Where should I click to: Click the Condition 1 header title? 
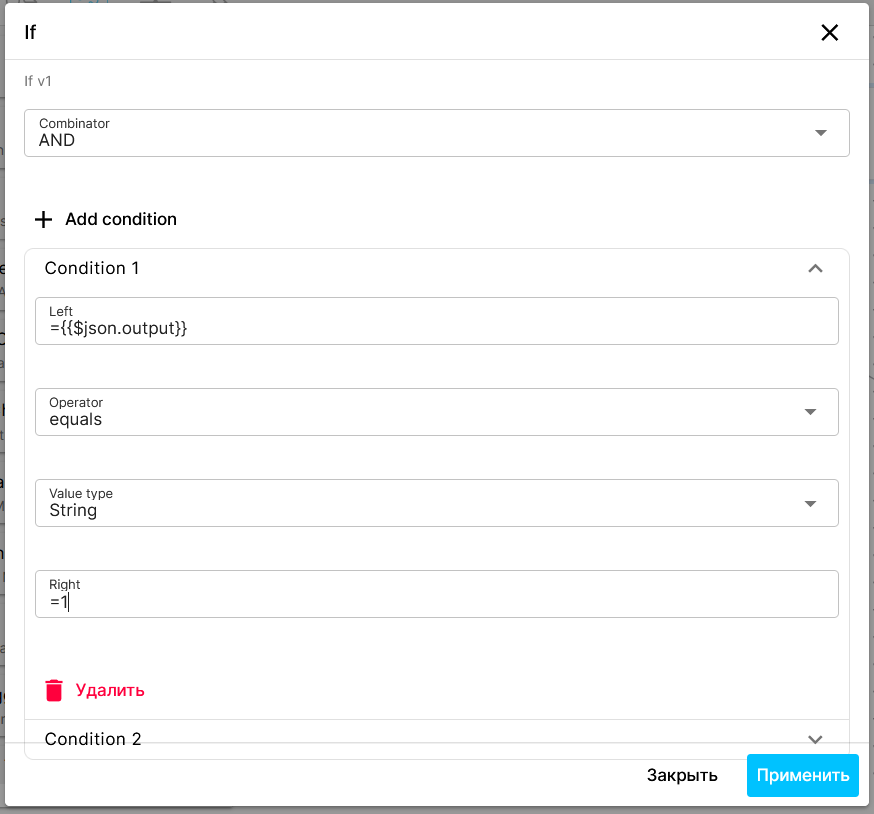click(x=92, y=268)
